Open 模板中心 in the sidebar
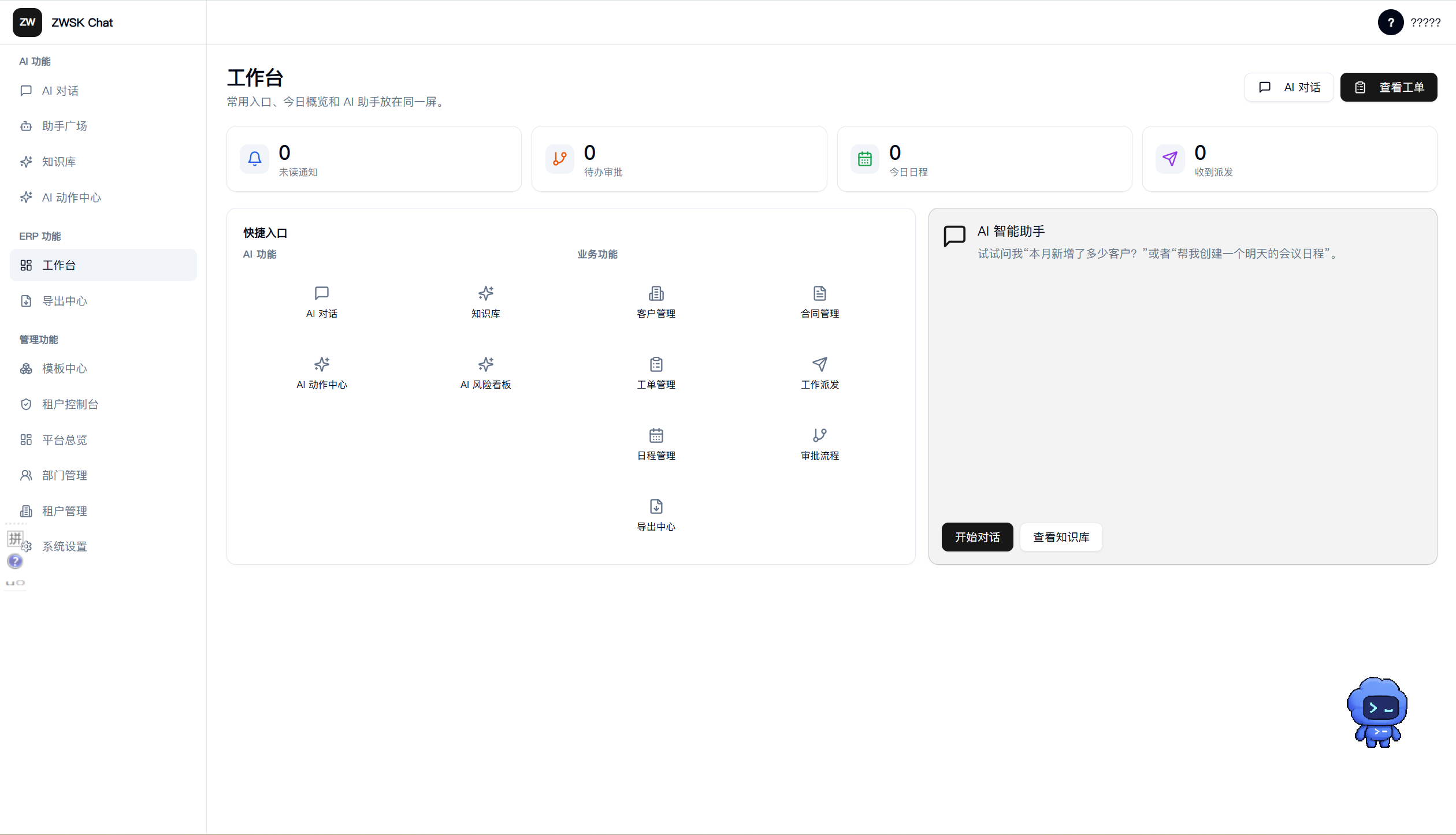The image size is (1456, 835). click(x=103, y=368)
